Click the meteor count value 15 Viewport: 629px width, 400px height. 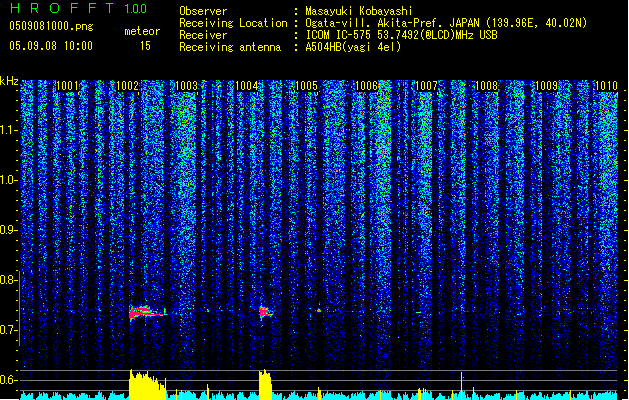[x=145, y=46]
